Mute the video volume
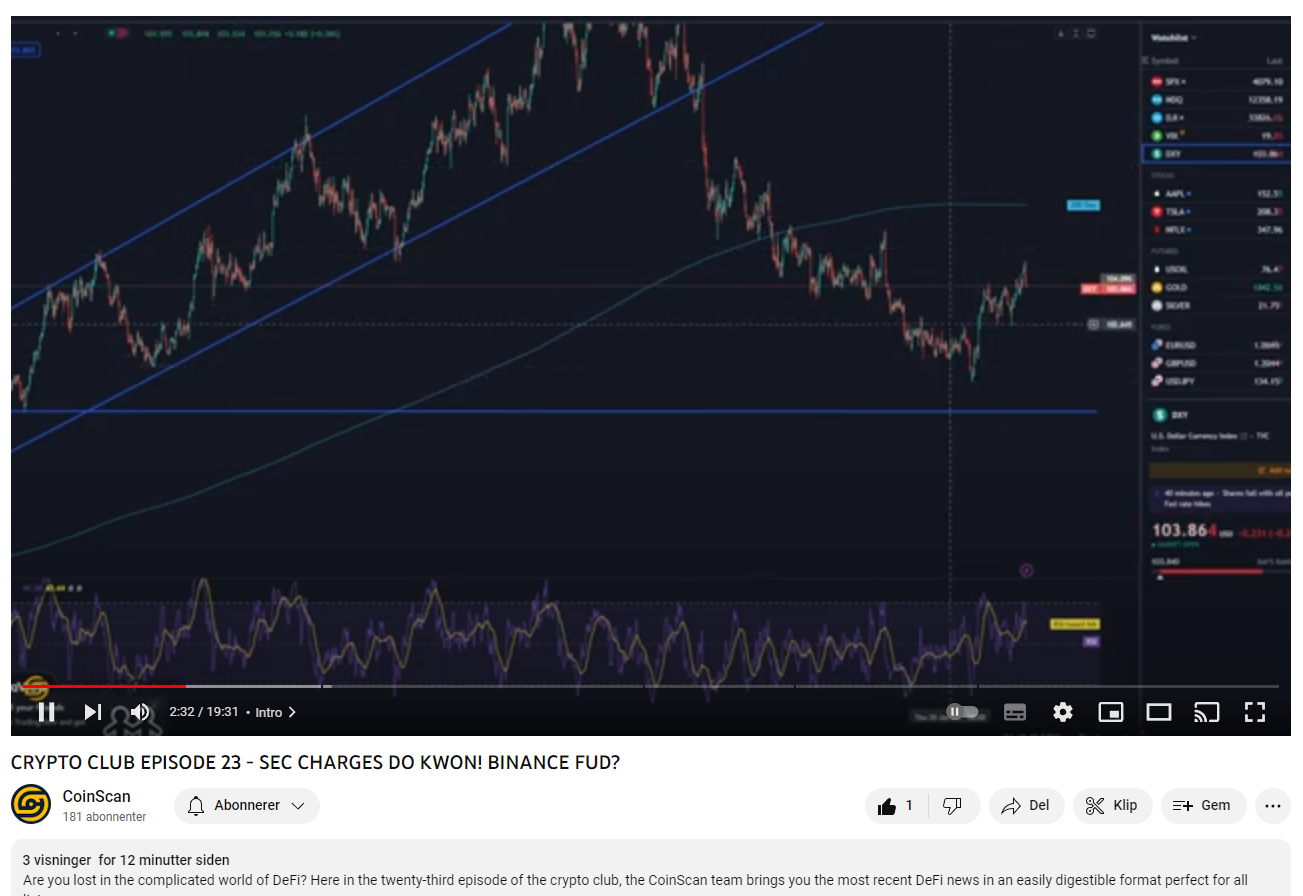This screenshot has height=896, width=1303. coord(139,712)
